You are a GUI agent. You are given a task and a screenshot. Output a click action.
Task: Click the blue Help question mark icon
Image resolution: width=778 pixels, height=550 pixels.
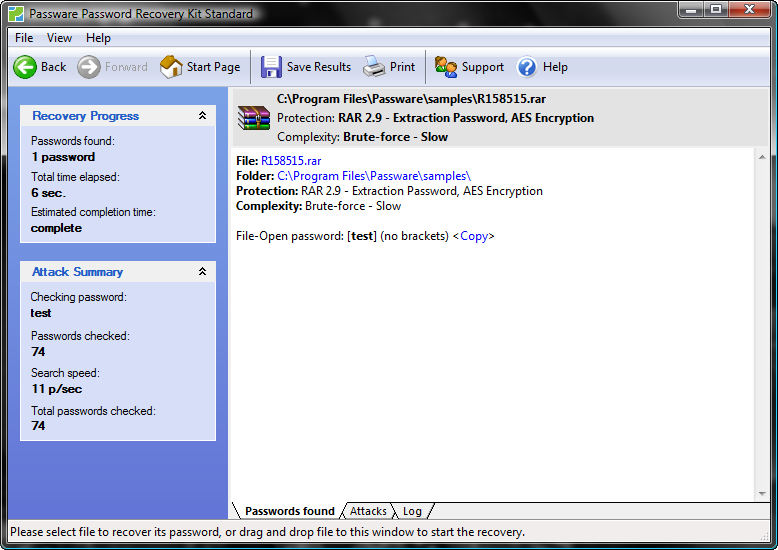coord(527,67)
